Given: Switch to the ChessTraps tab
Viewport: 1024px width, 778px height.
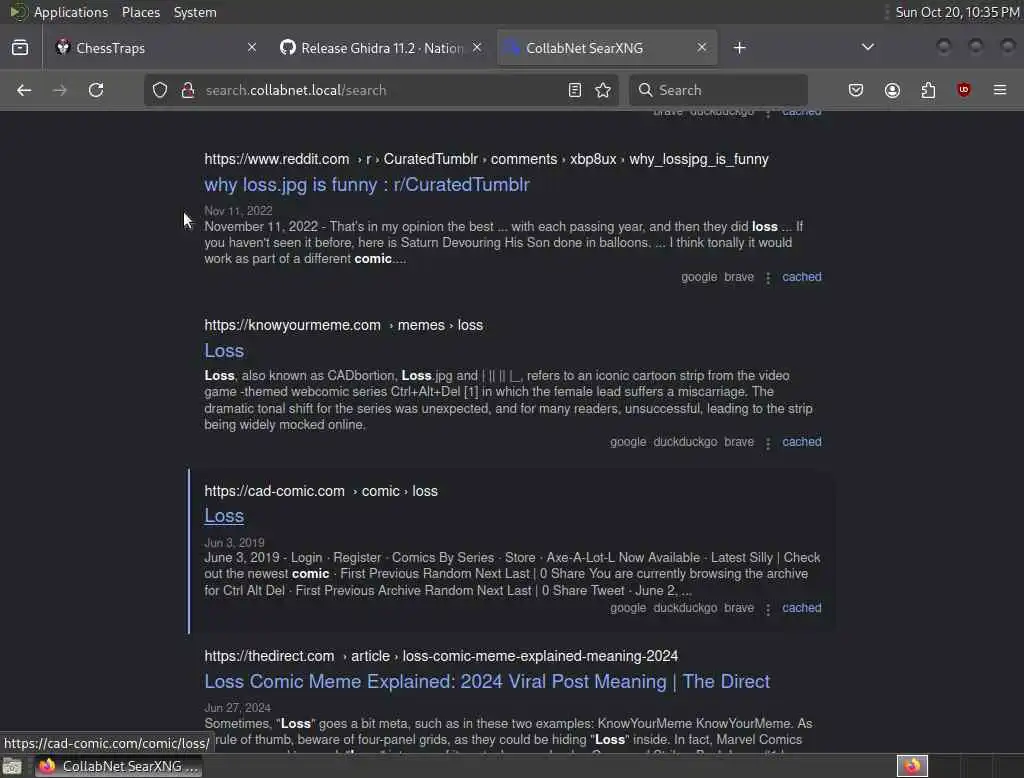Looking at the screenshot, I should point(157,48).
